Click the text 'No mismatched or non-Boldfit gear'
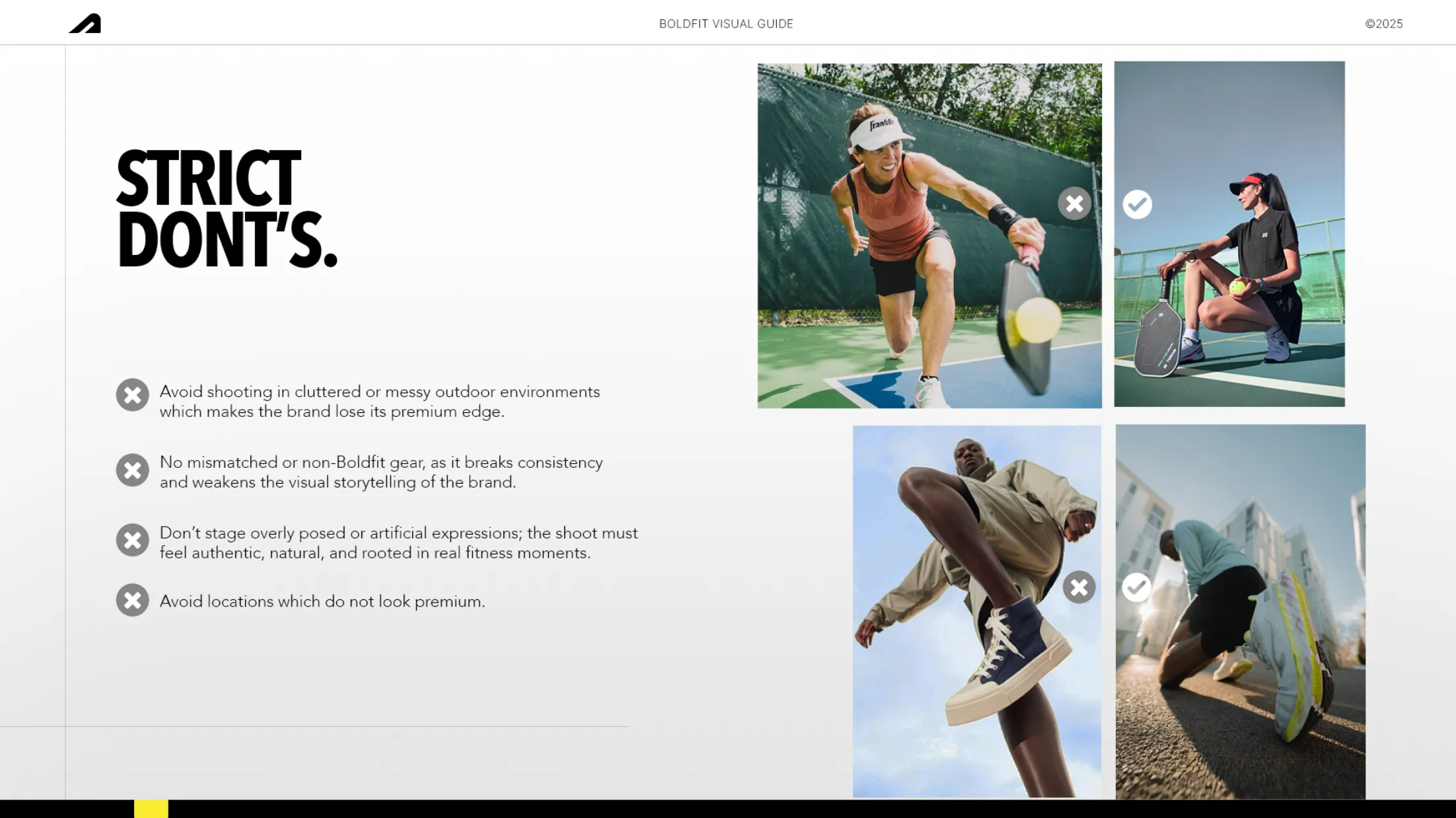This screenshot has height=818, width=1456. click(292, 463)
